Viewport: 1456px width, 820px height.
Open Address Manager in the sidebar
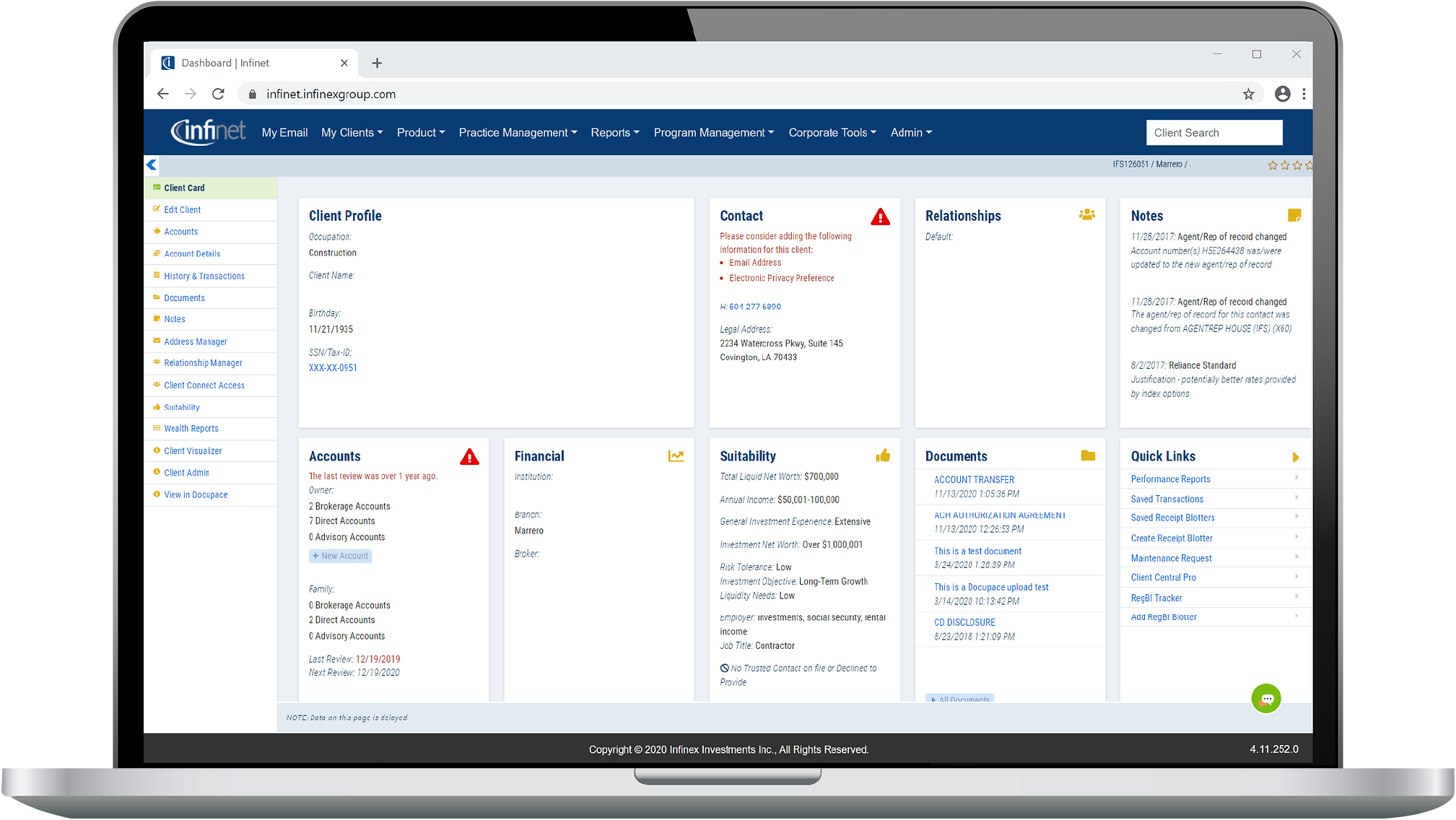click(196, 342)
